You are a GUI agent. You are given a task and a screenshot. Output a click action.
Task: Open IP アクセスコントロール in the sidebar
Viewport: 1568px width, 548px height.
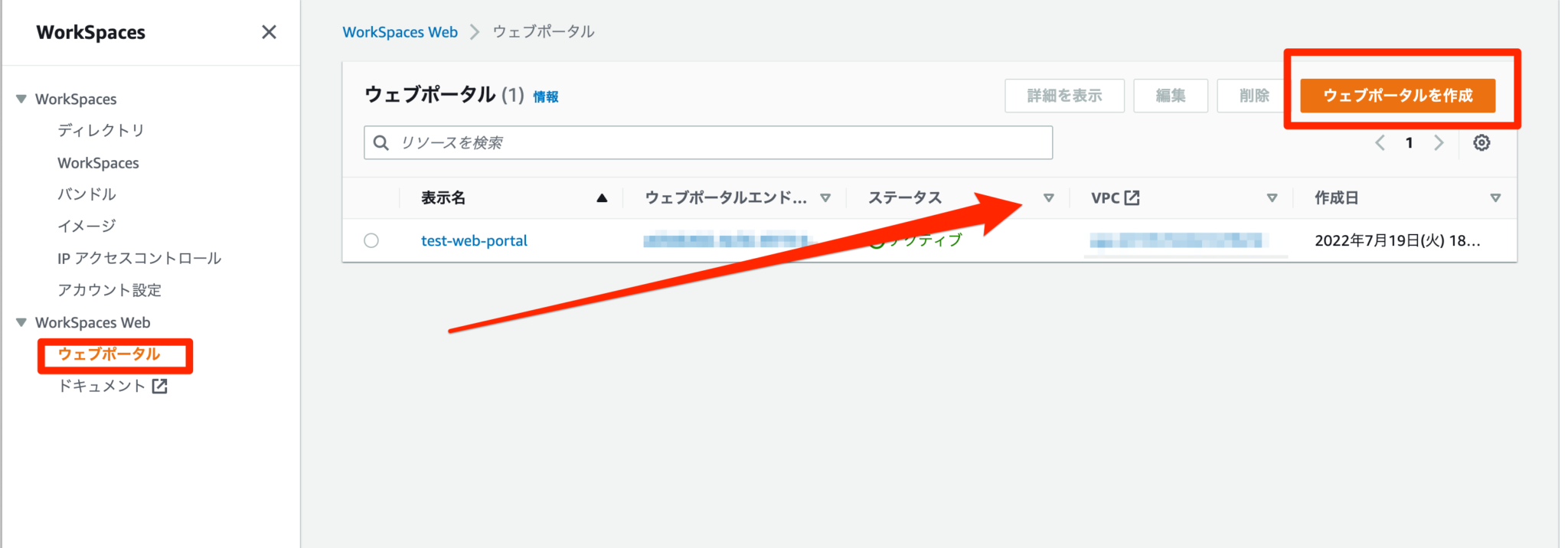point(139,259)
